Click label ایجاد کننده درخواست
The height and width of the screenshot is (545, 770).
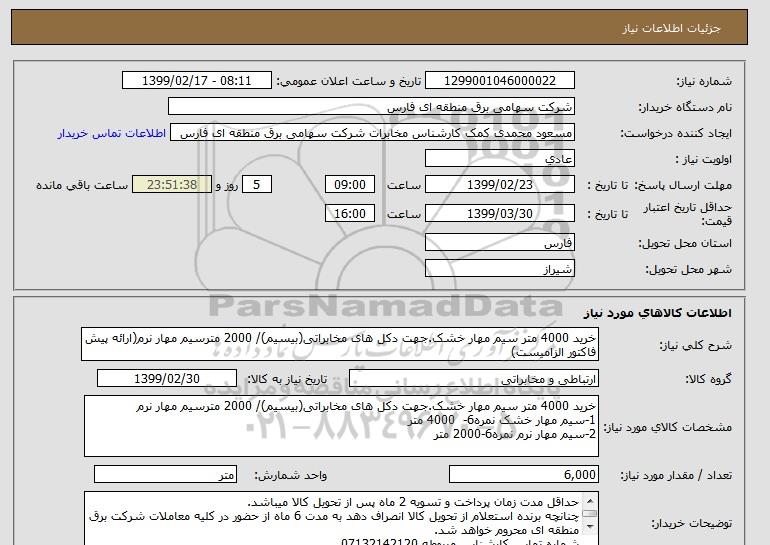pyautogui.click(x=676, y=134)
